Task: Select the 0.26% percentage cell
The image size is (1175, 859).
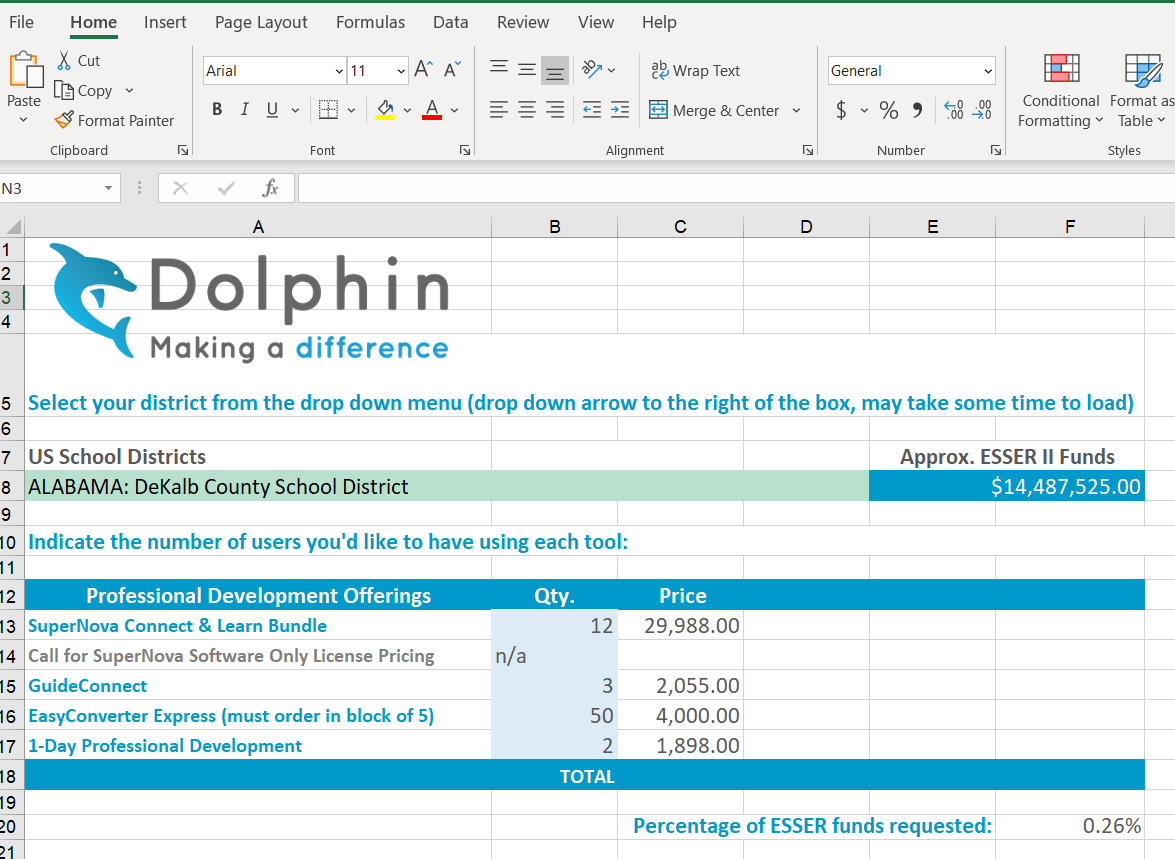Action: pos(1070,826)
